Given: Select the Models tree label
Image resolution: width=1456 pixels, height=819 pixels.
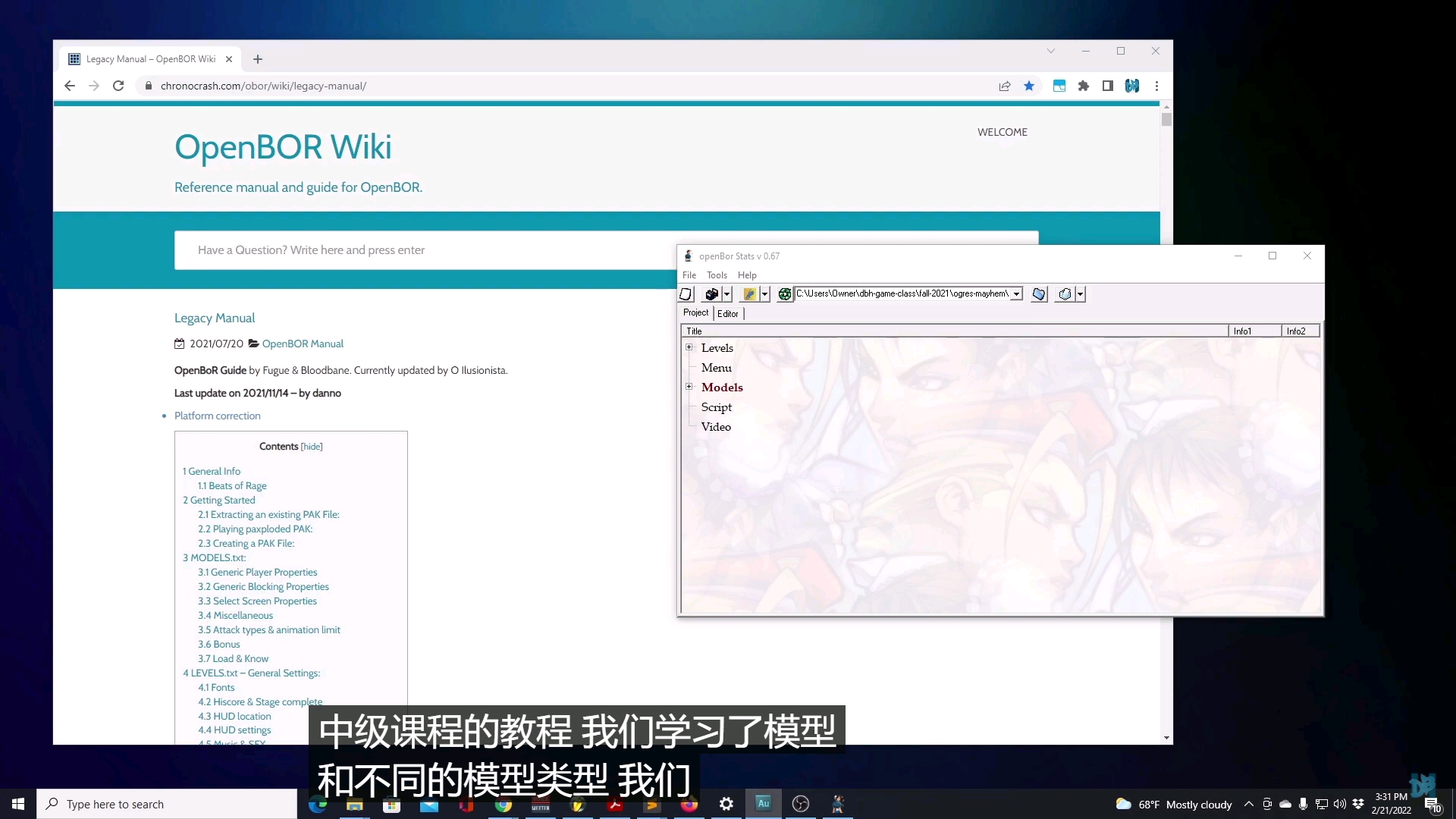Looking at the screenshot, I should [x=722, y=388].
